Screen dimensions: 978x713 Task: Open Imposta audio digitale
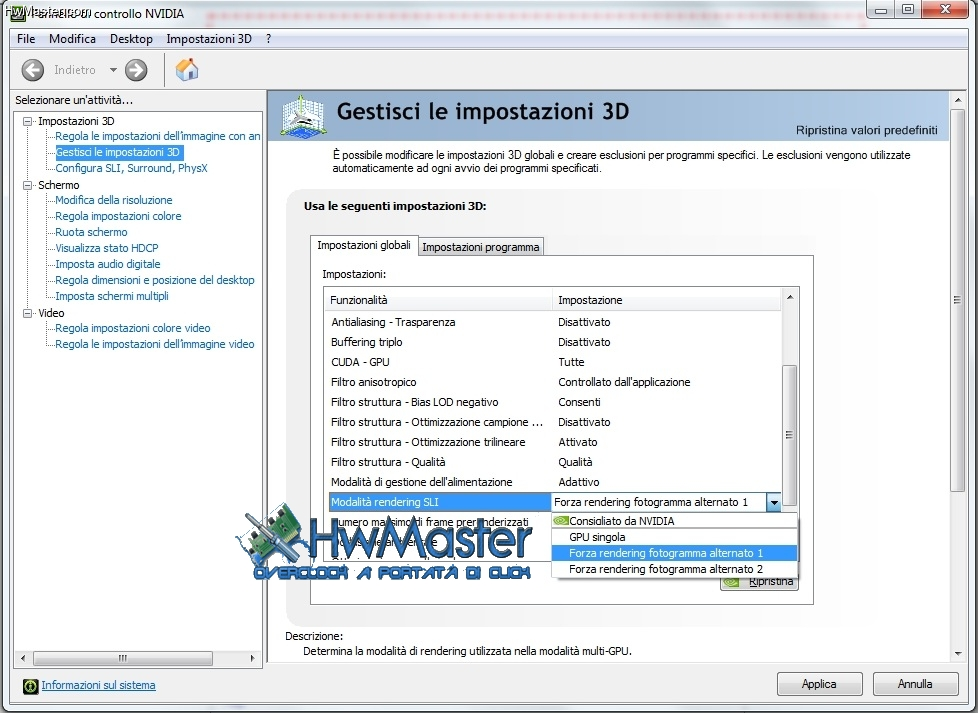point(107,264)
